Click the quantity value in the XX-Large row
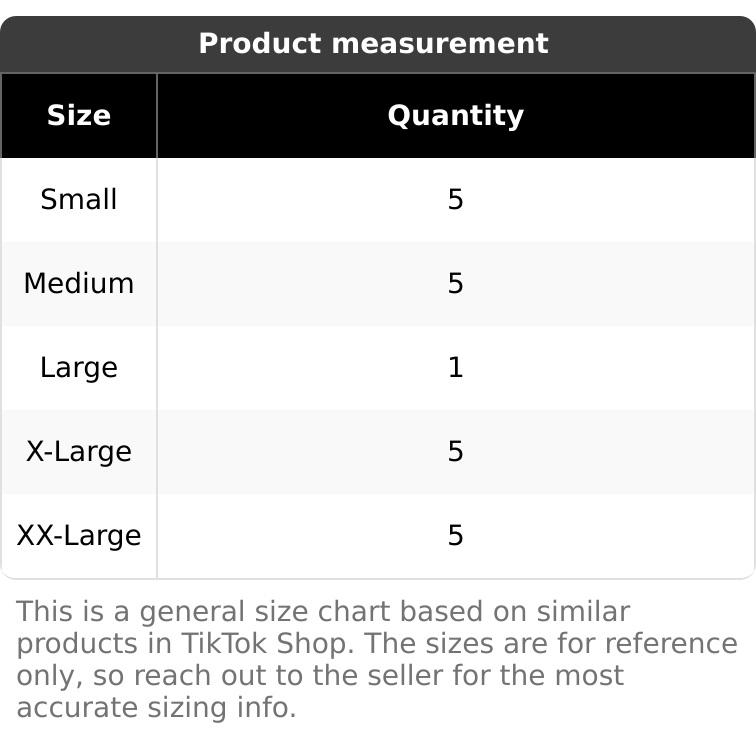This screenshot has height=740, width=756. coord(455,536)
